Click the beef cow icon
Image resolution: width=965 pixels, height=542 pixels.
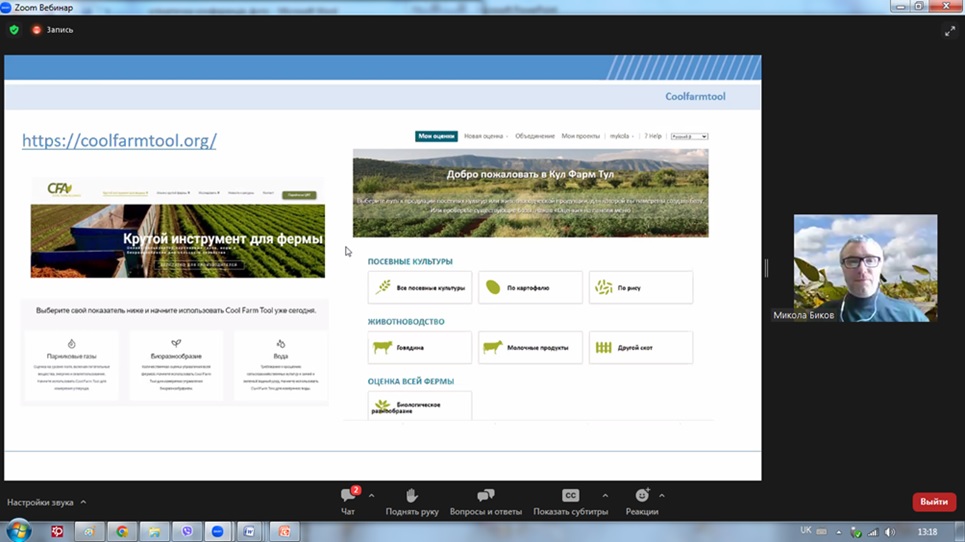[382, 347]
